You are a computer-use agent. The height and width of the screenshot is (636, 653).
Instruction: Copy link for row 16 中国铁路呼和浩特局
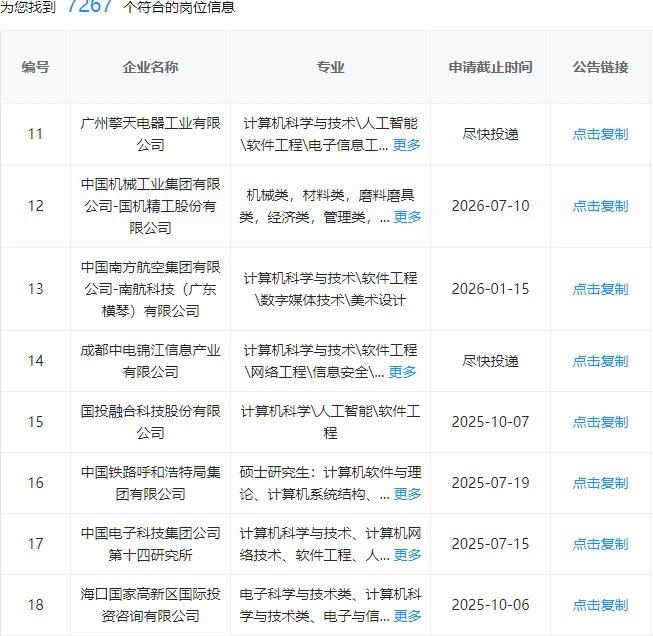(600, 483)
